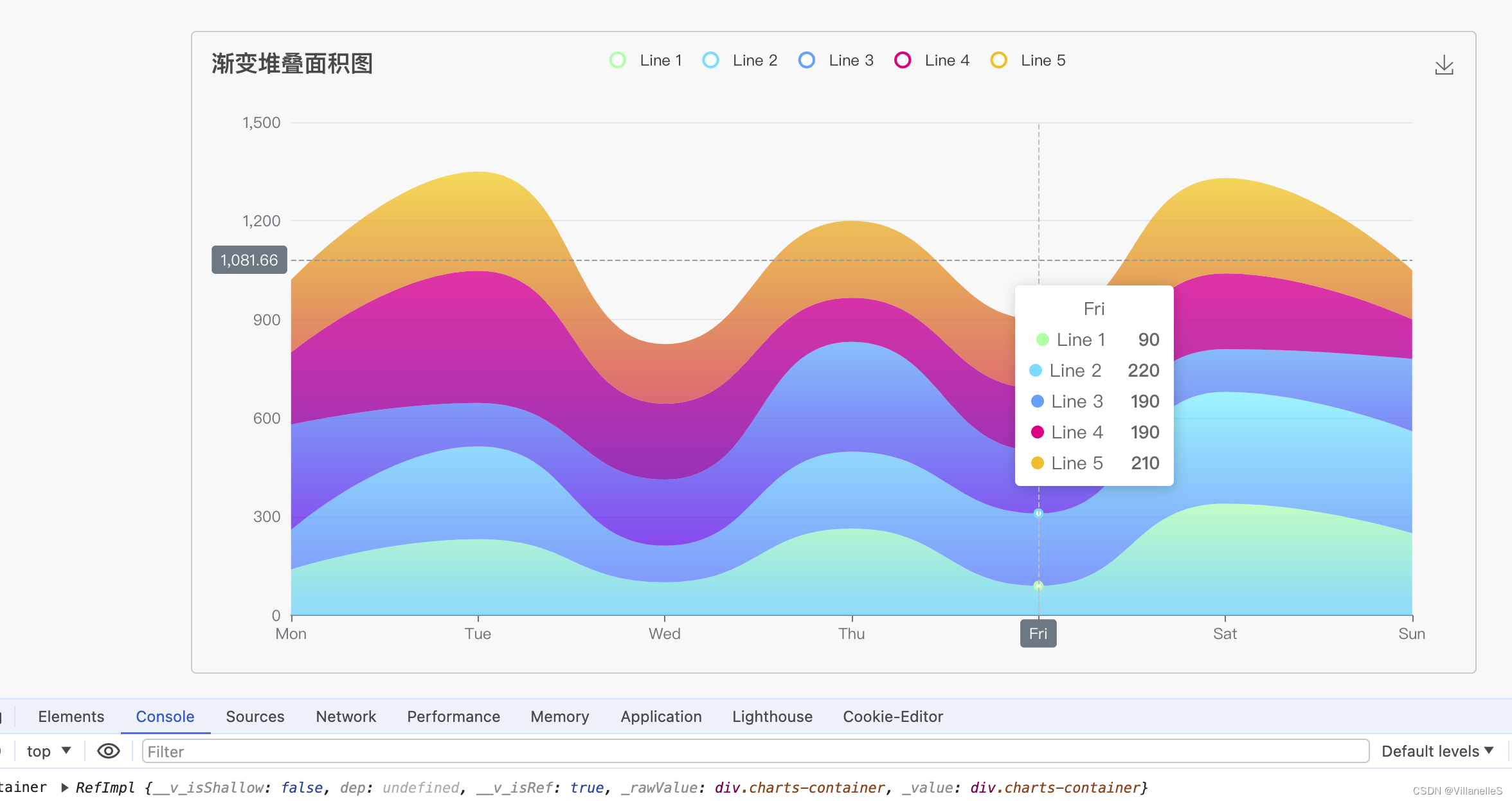Toggle Line 5 series in legend
This screenshot has width=1512, height=801.
1028,60
